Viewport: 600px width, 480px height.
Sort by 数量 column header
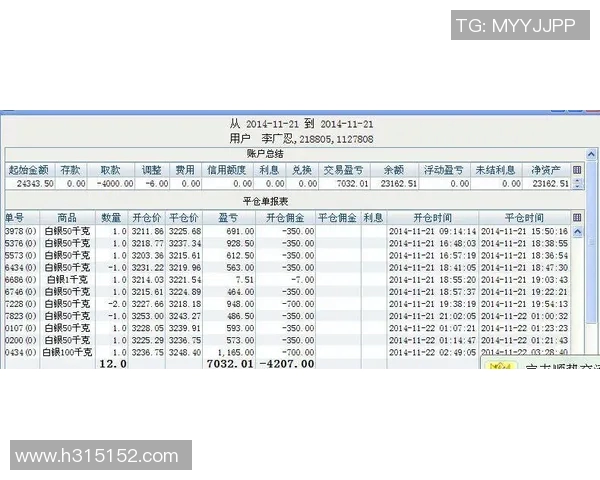111,218
